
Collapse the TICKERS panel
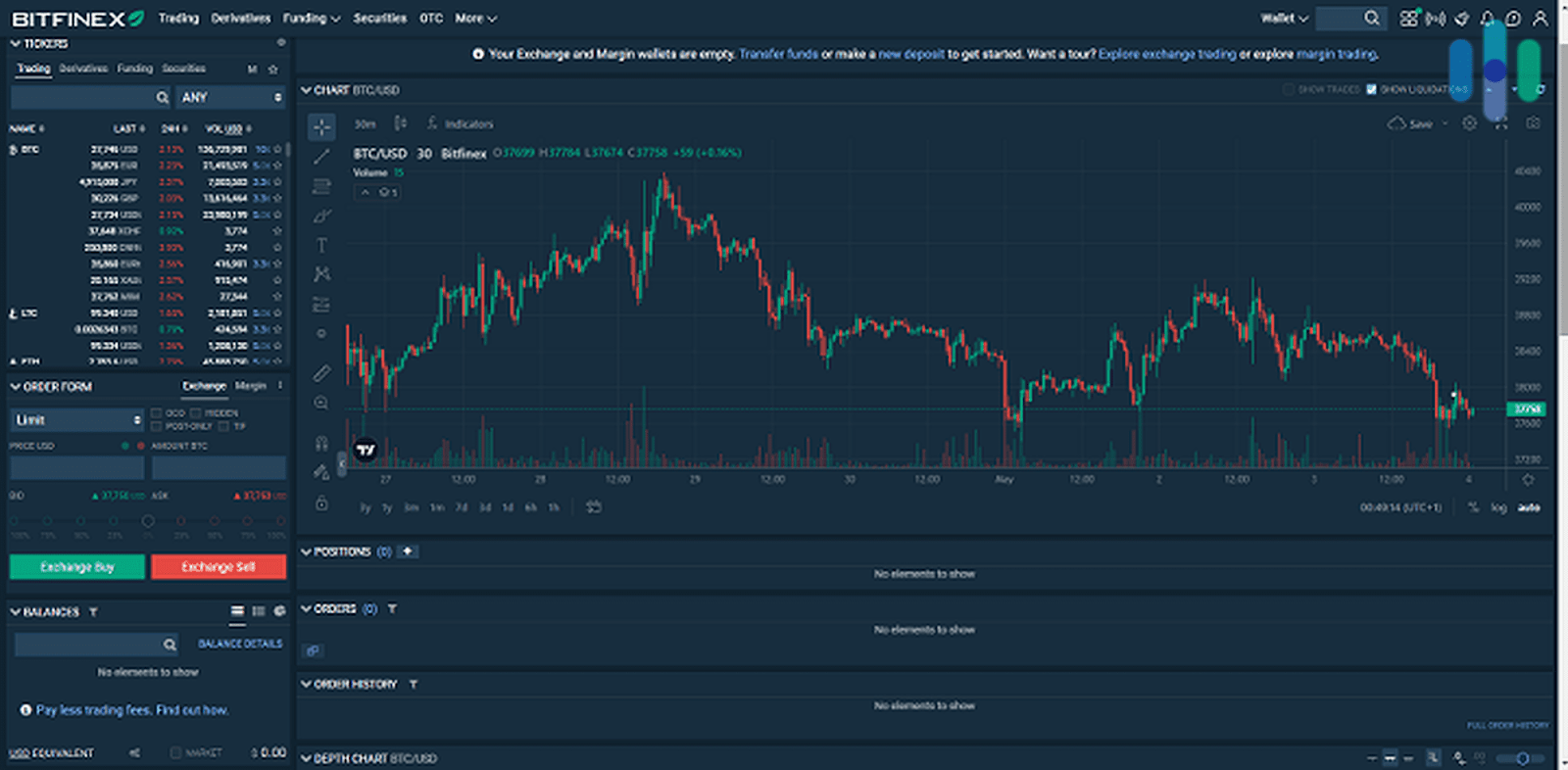[15, 43]
